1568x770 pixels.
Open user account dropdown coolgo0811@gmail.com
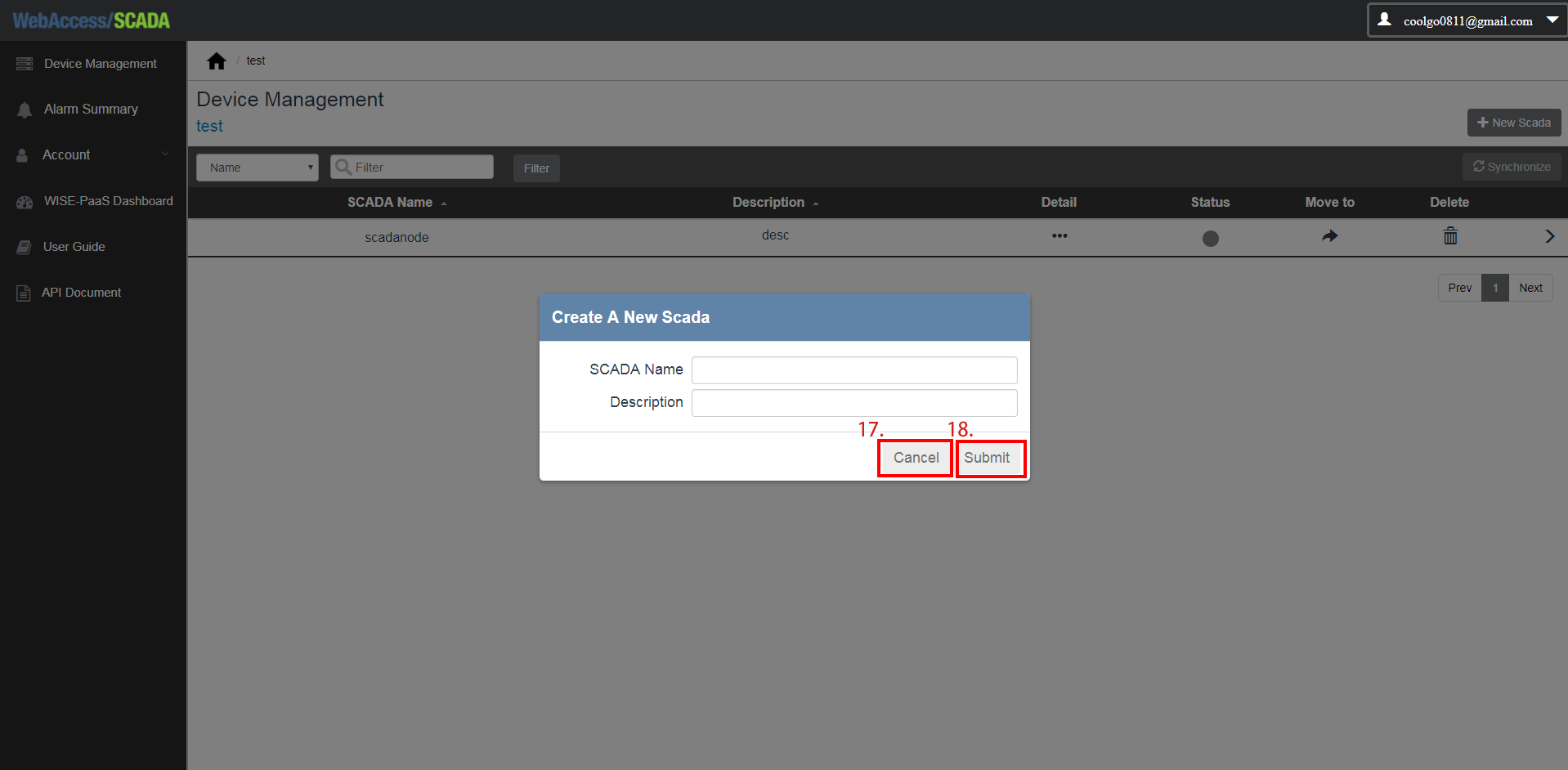pos(1467,20)
